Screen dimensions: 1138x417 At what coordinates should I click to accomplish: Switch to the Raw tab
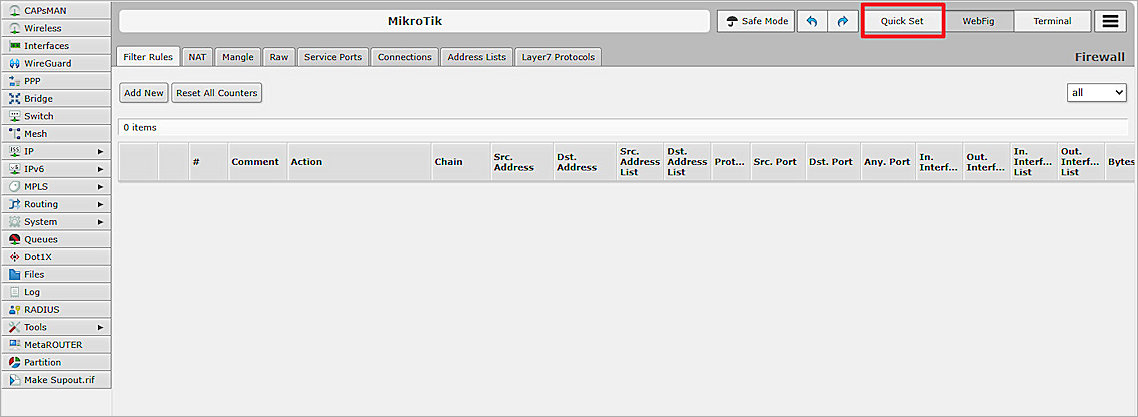[x=279, y=57]
